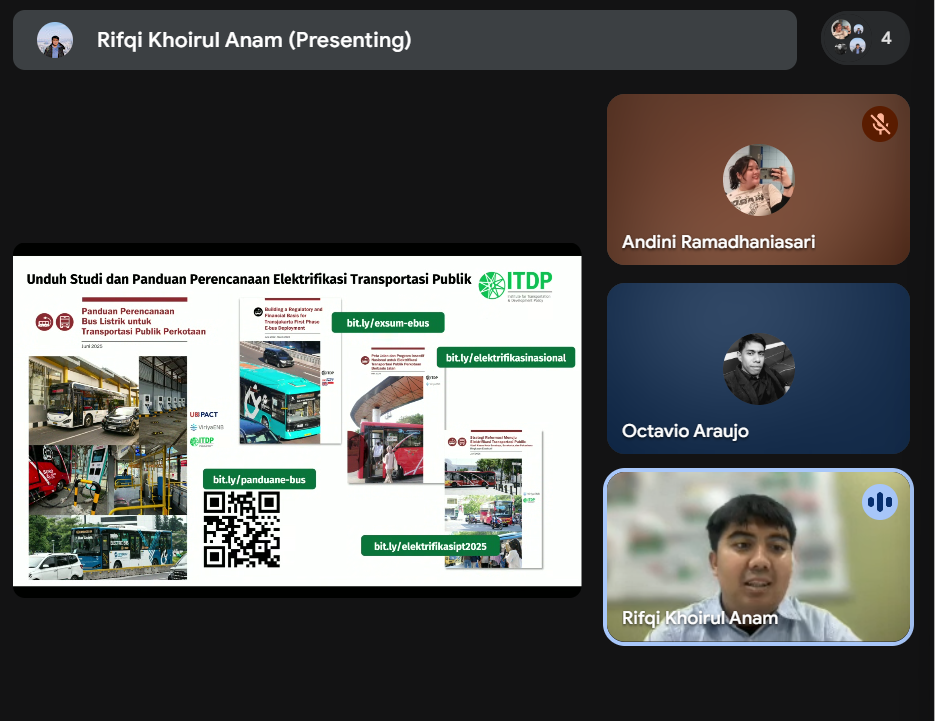Click the stacked participant avatars beside the 4

[x=849, y=38]
